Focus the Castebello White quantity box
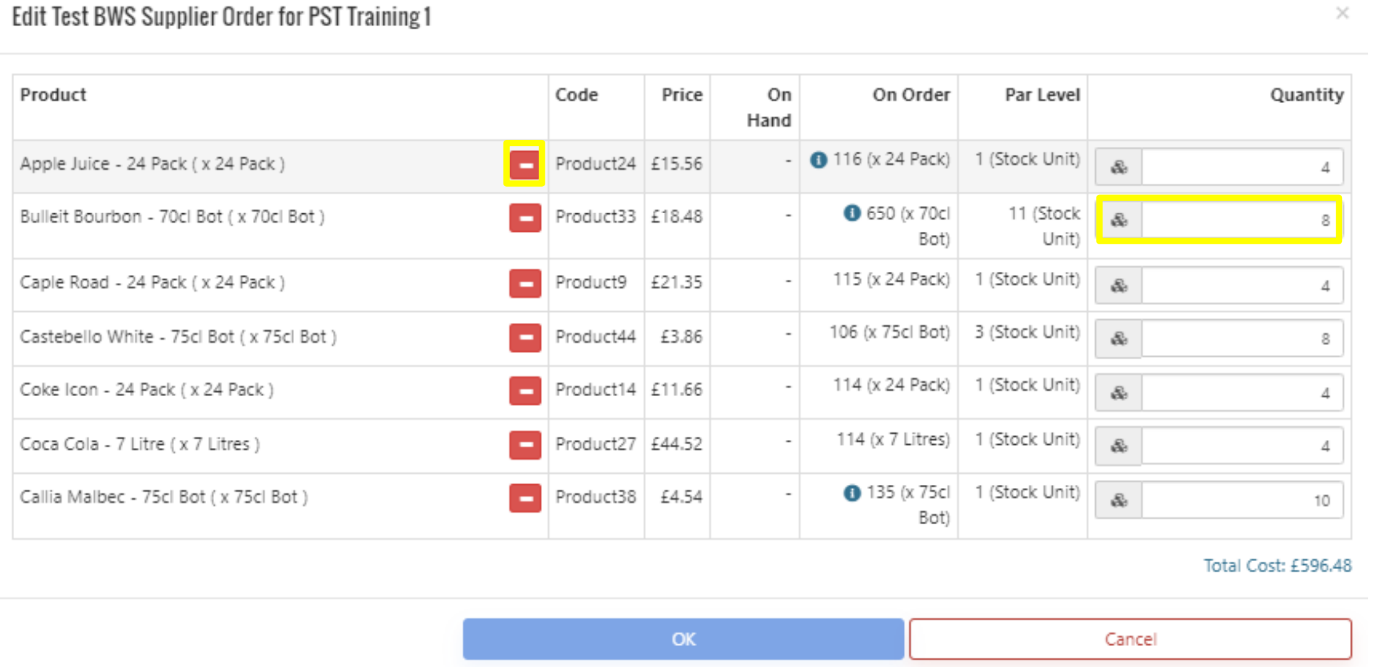Image resolution: width=1375 pixels, height=667 pixels. 1240,340
